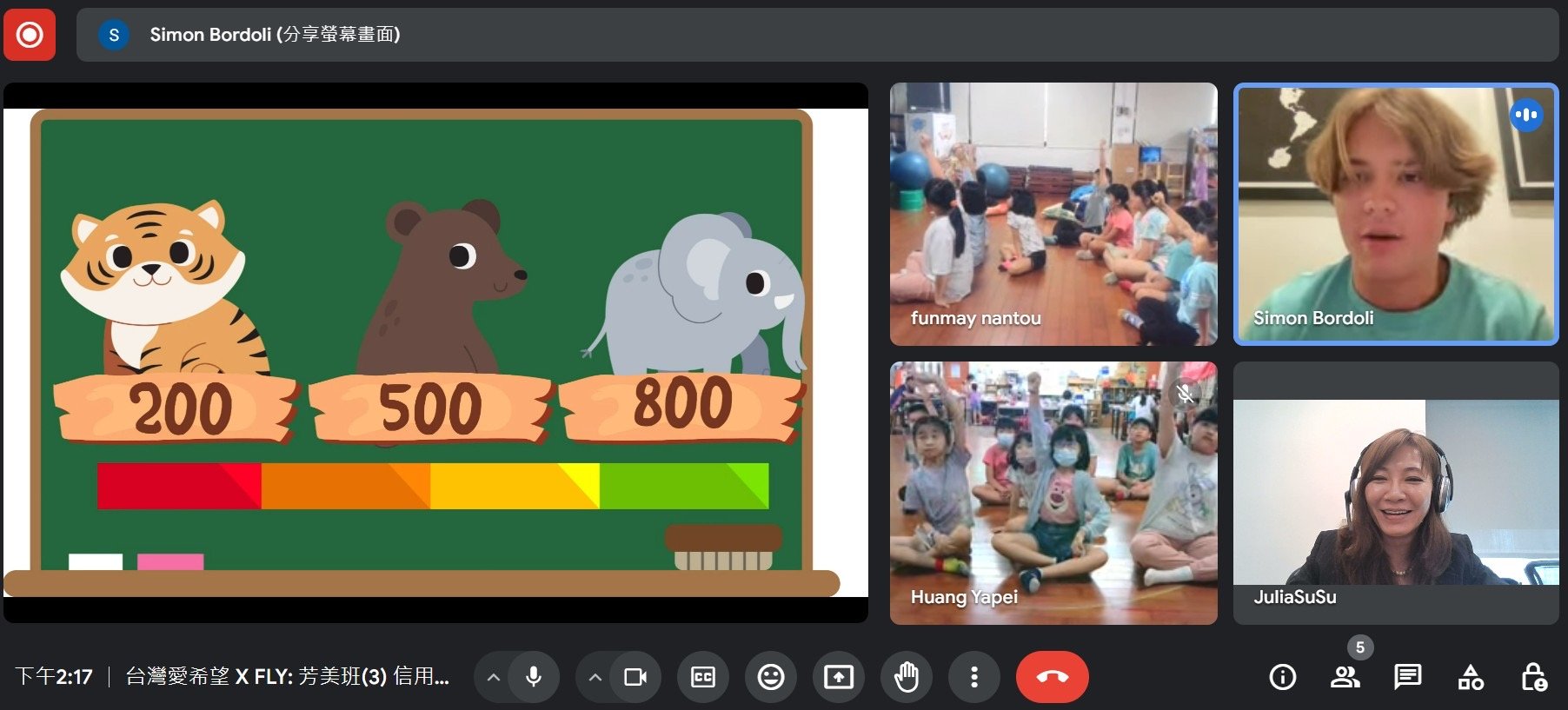Click the speaking indicator on Simon's tile
1568x710 pixels.
pyautogui.click(x=1526, y=115)
